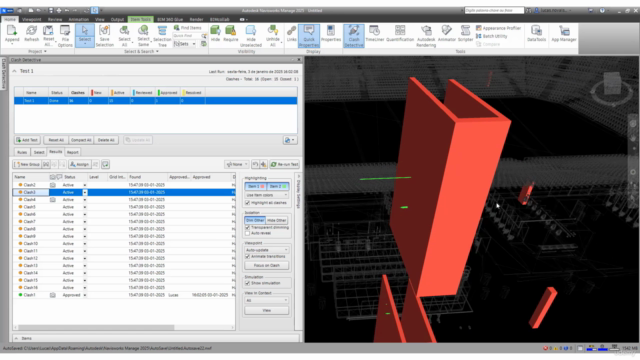Toggle the Clash Detective tool

pos(353,36)
